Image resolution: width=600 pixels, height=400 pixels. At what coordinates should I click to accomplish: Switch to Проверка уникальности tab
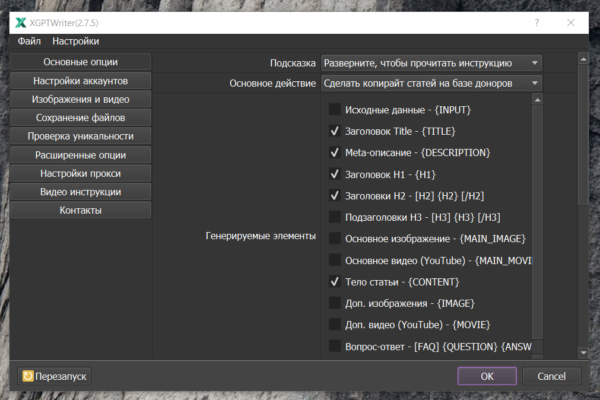click(80, 136)
